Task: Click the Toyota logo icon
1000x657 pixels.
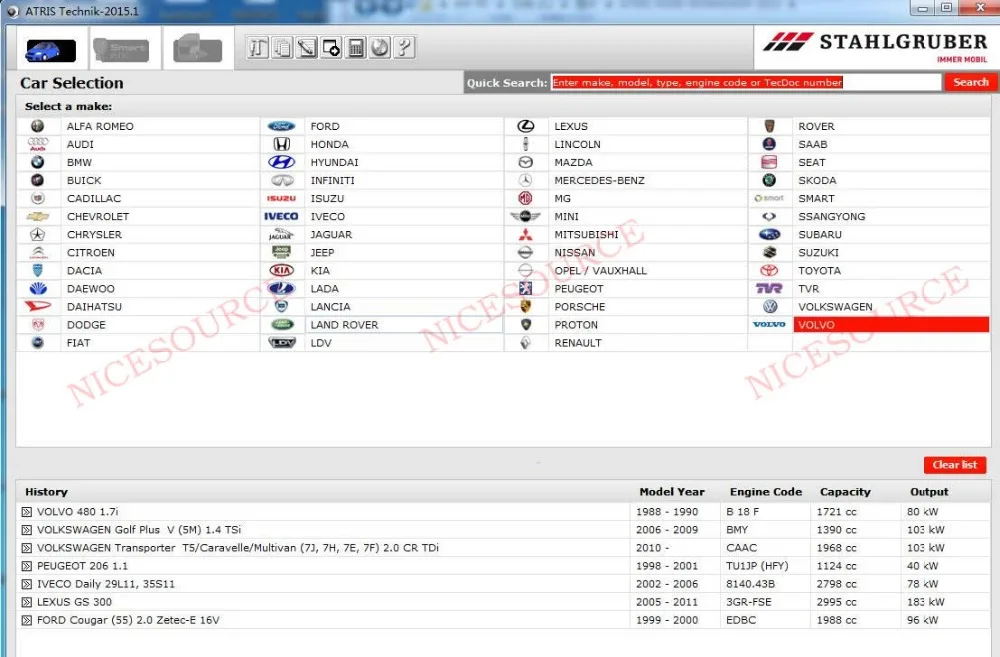Action: 769,270
